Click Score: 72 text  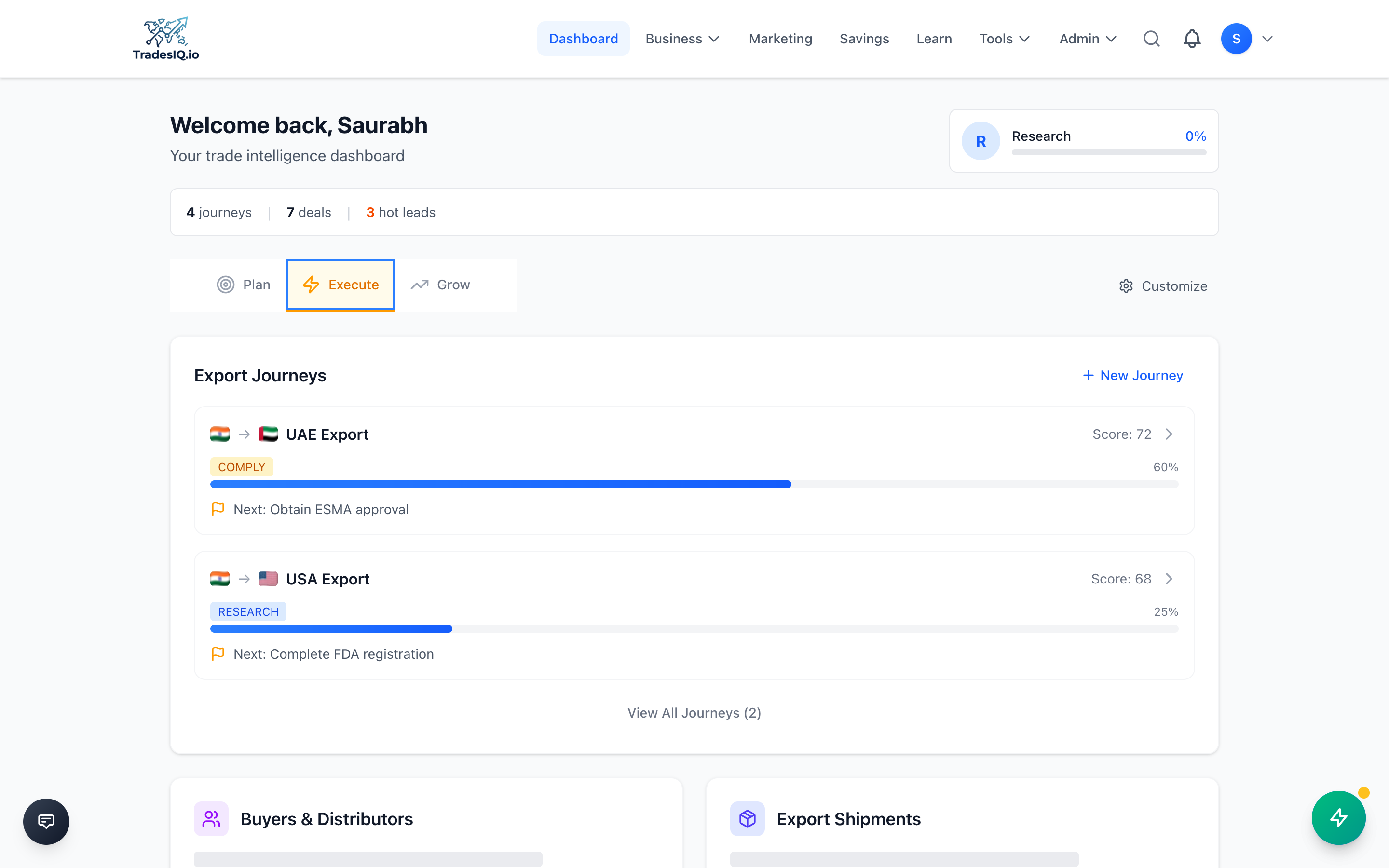(1121, 434)
